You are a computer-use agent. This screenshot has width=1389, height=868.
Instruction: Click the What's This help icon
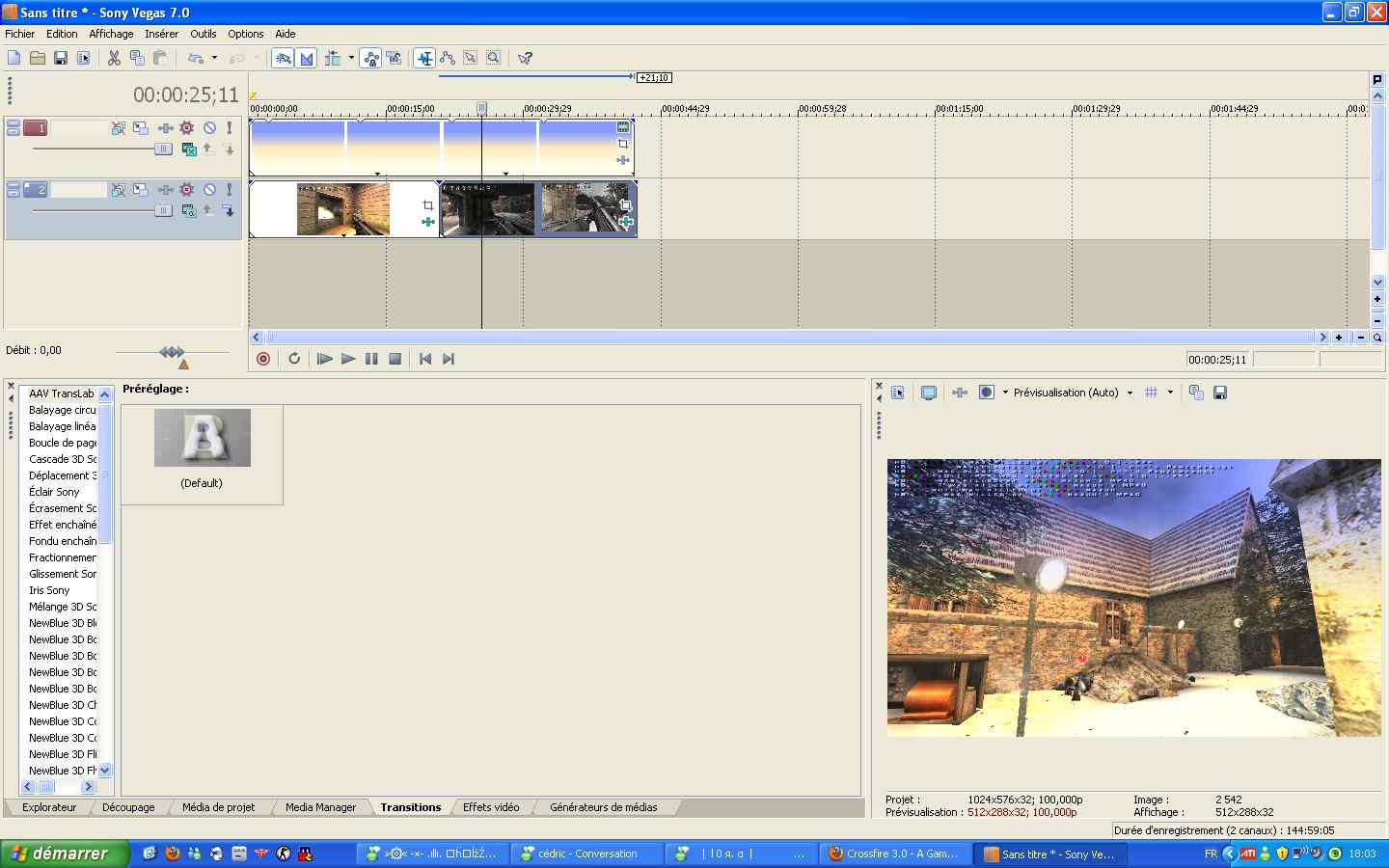(x=525, y=58)
